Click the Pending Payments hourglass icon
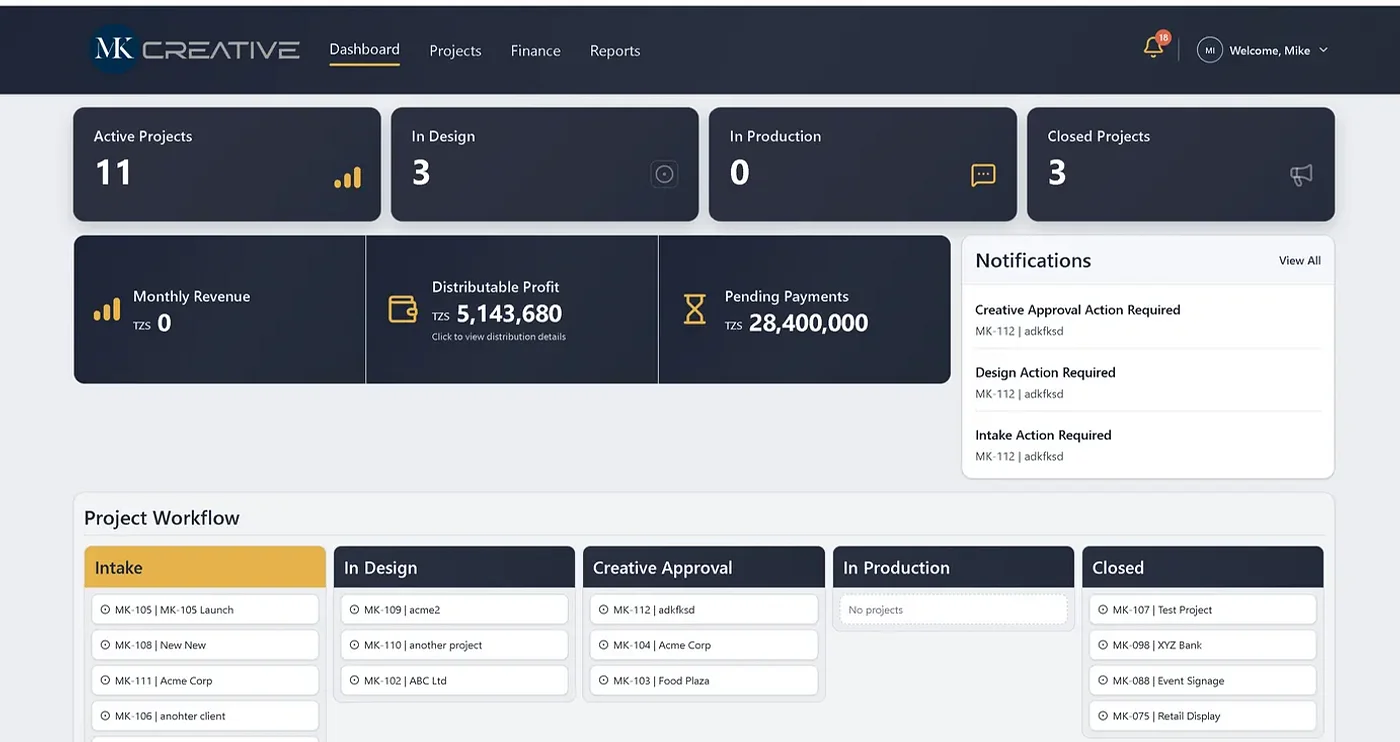The height and width of the screenshot is (742, 1400). pos(695,309)
